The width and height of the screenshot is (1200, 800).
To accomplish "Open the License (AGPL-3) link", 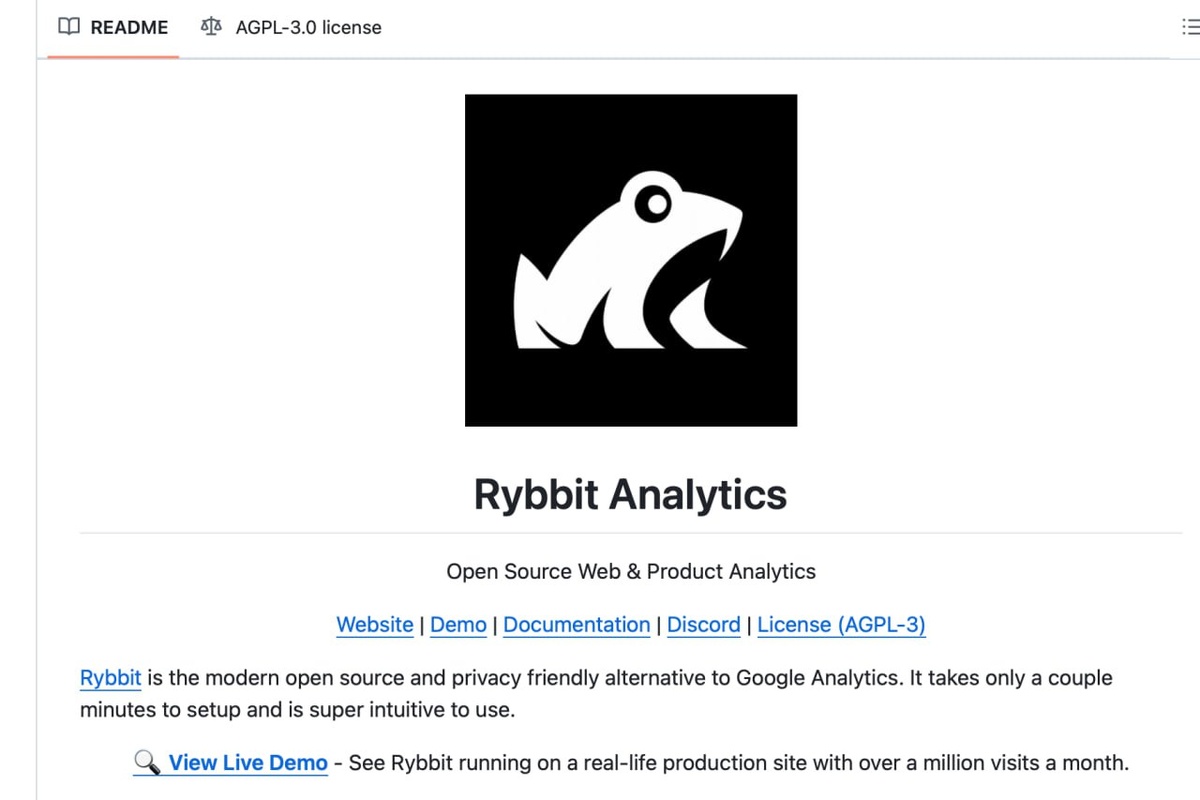I will 842,625.
